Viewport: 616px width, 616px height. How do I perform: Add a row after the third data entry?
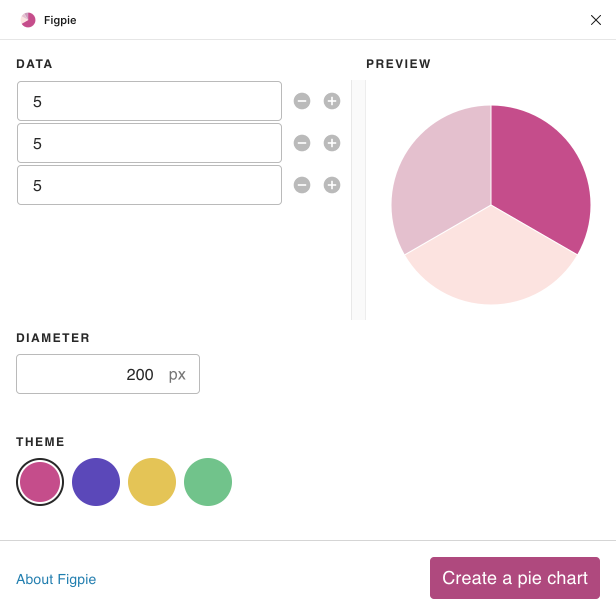pos(332,185)
